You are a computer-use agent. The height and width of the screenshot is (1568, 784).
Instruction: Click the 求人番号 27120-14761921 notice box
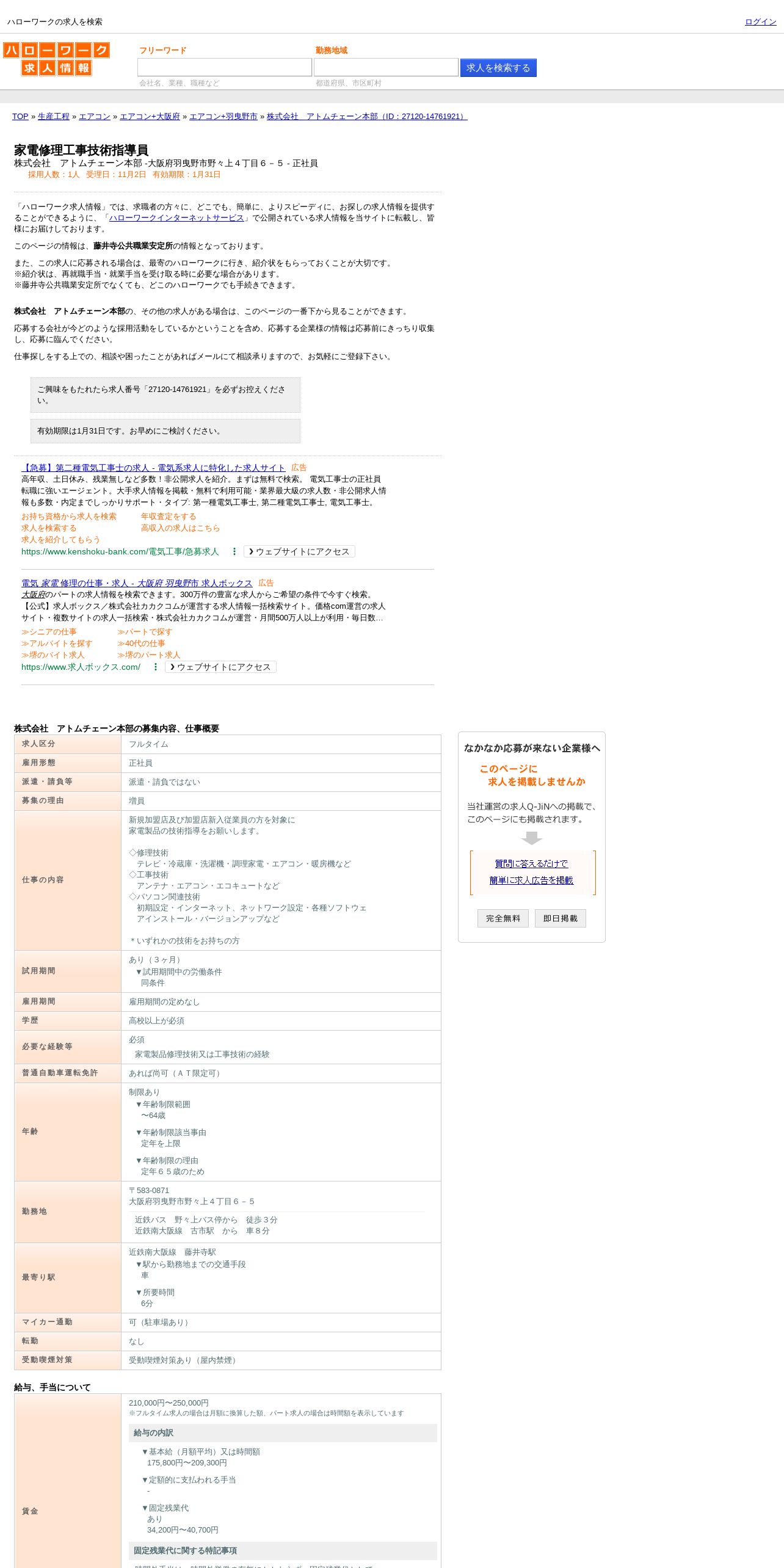click(x=165, y=395)
